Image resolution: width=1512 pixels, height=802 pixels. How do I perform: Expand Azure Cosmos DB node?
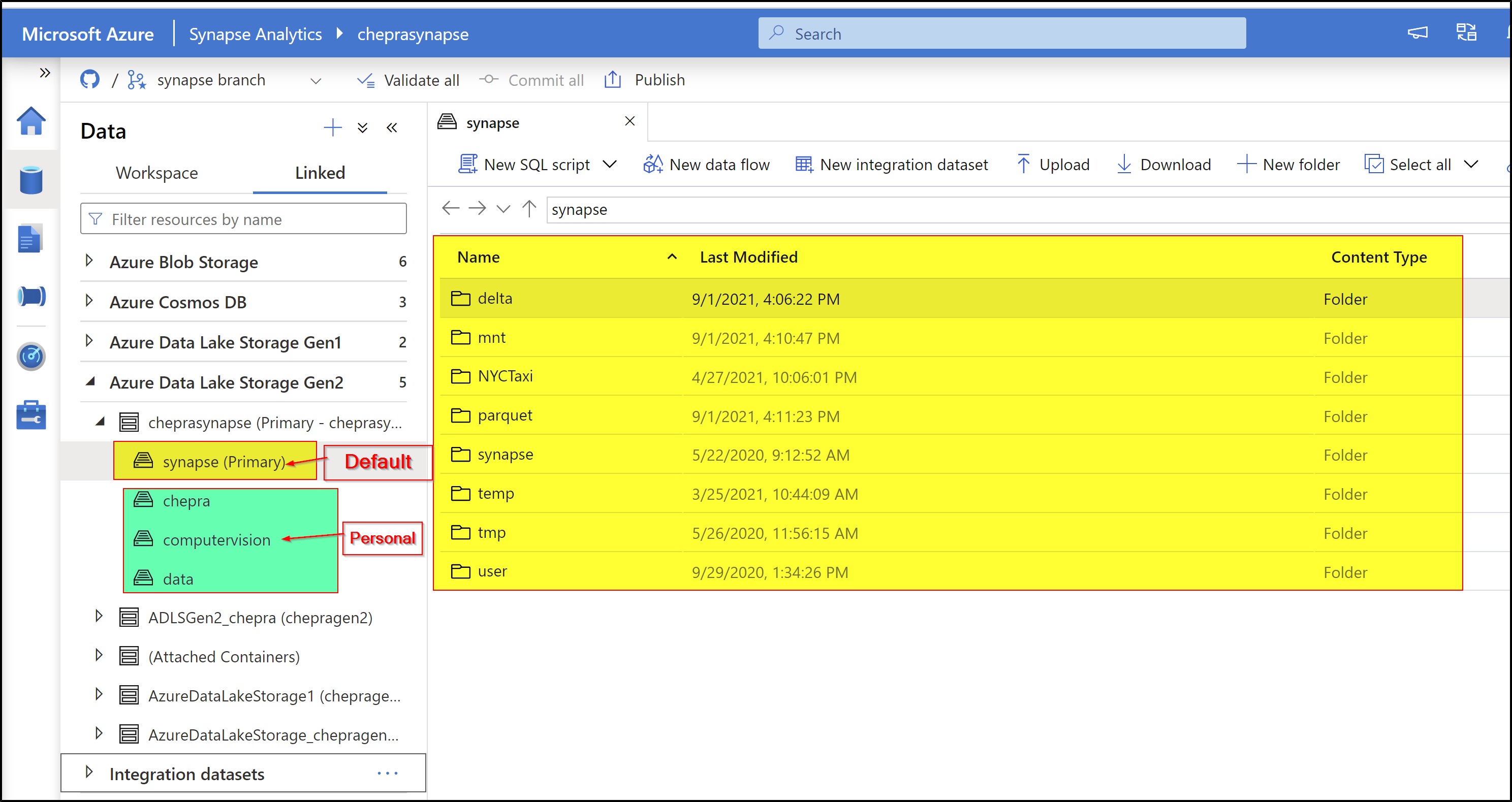[x=89, y=301]
